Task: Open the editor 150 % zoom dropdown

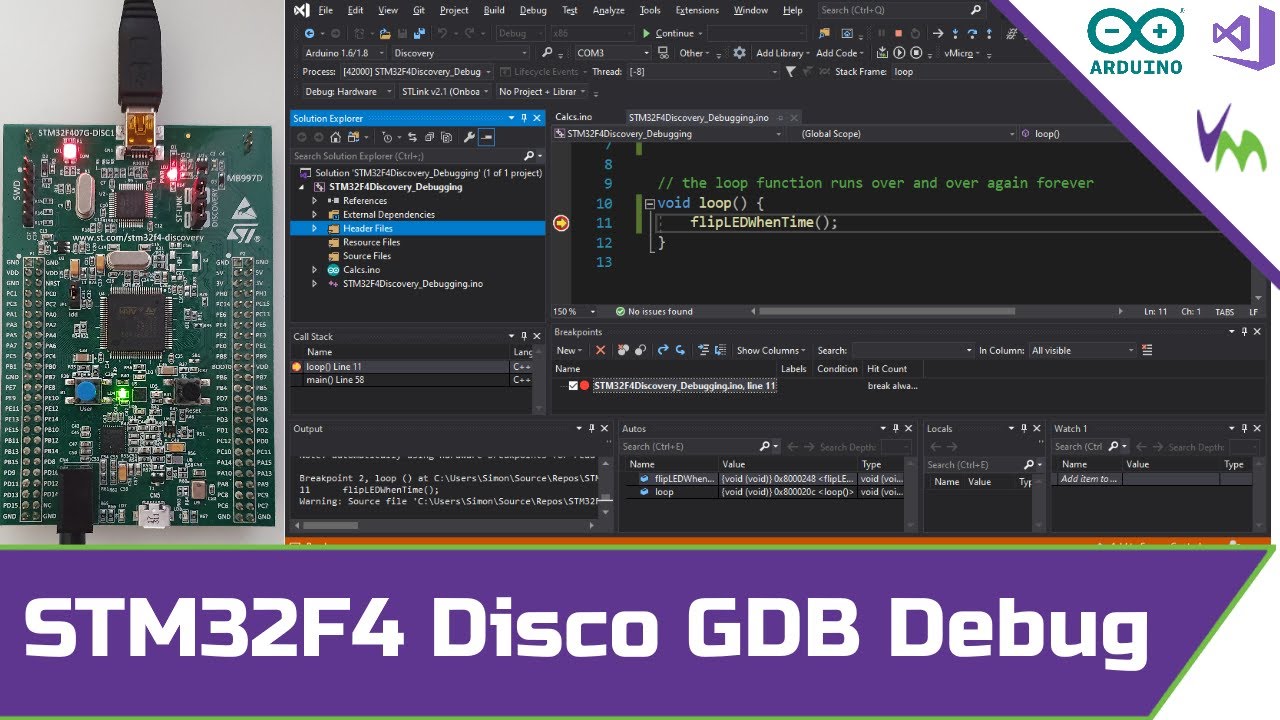Action: coord(576,311)
